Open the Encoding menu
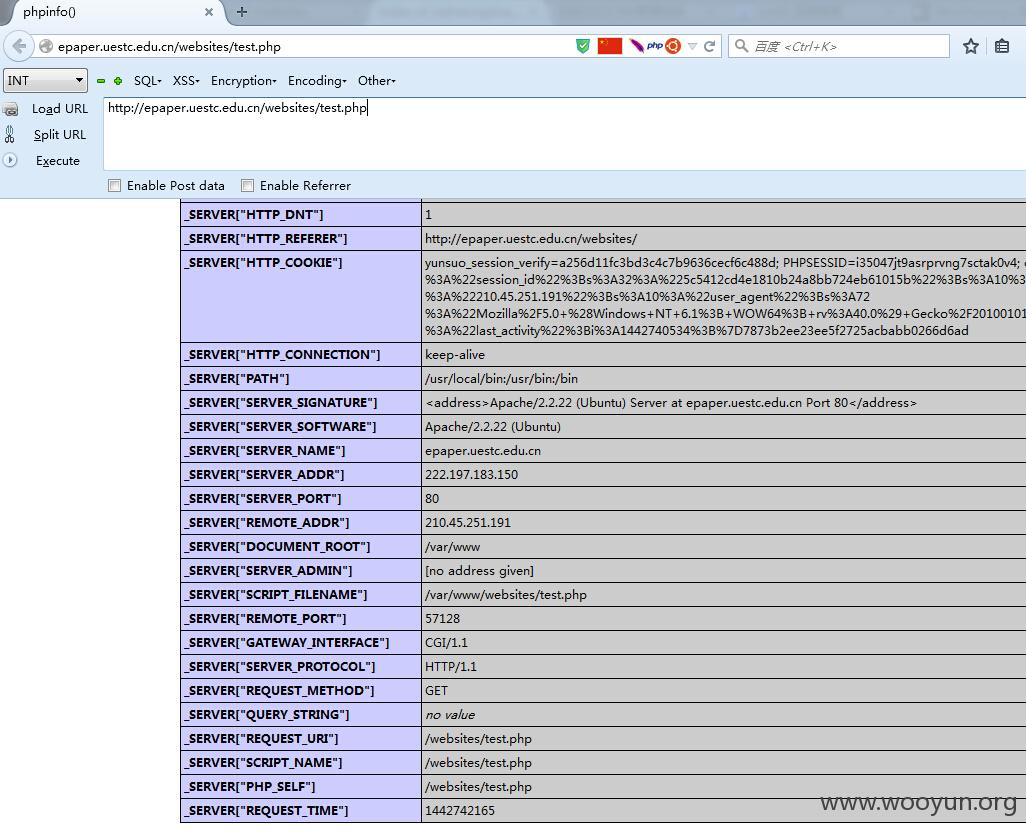The width and height of the screenshot is (1026, 831). tap(317, 81)
